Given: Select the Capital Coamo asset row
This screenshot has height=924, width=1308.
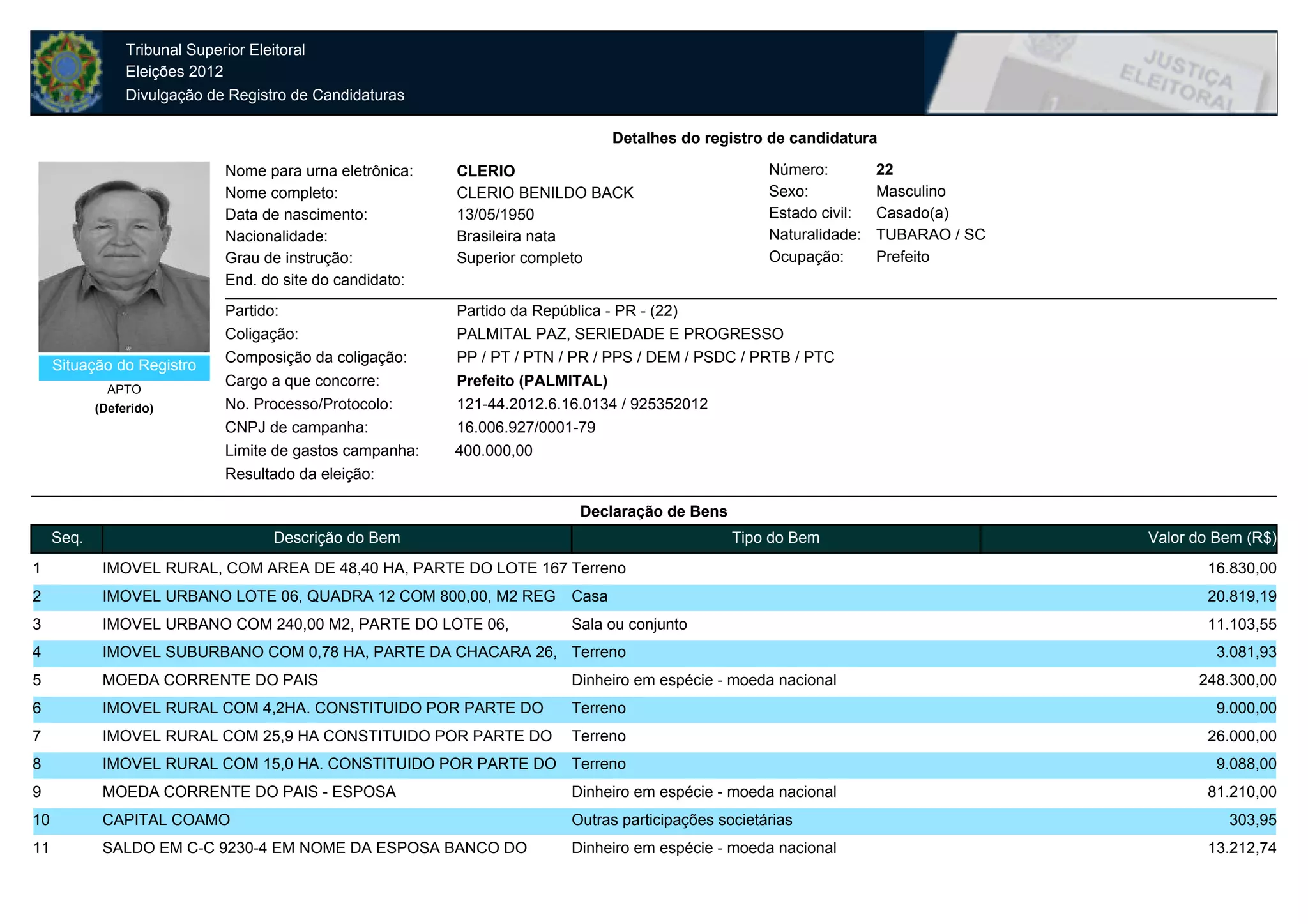Looking at the screenshot, I should click(166, 820).
